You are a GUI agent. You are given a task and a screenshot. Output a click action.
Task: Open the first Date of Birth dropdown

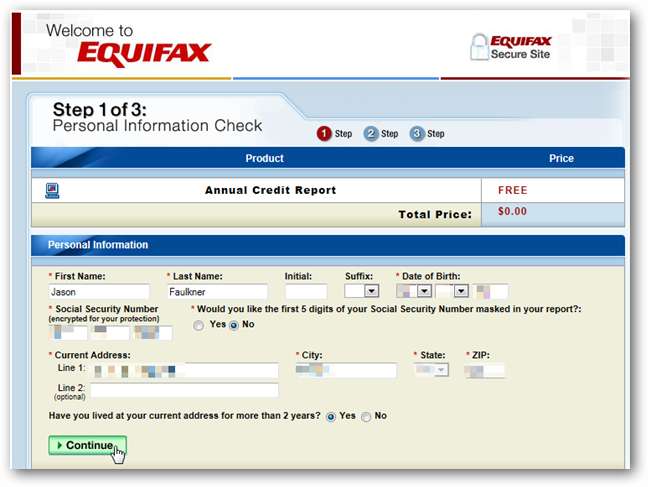tap(414, 291)
